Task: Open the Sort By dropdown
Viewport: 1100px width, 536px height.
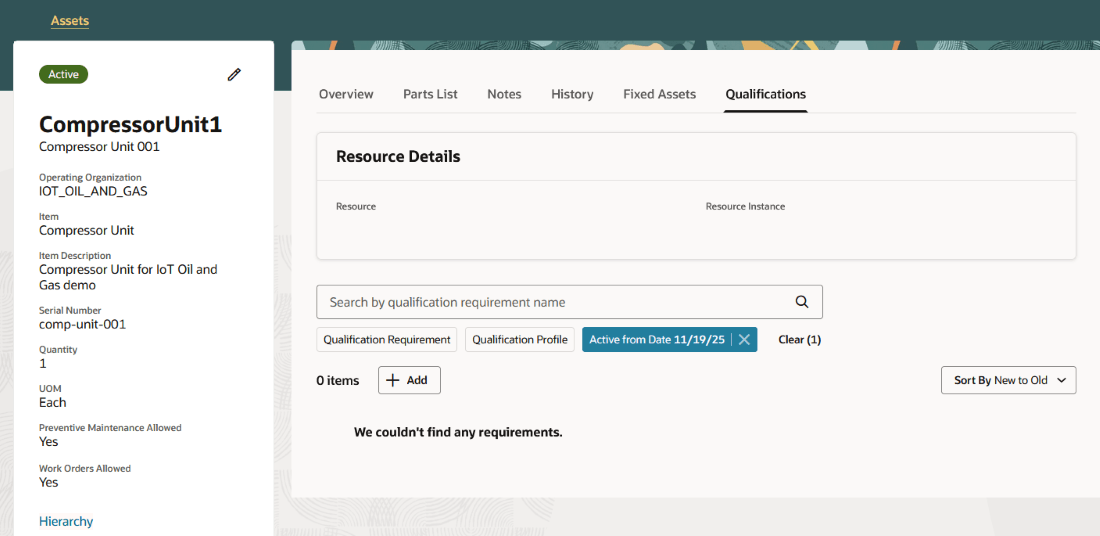Action: [x=1008, y=380]
